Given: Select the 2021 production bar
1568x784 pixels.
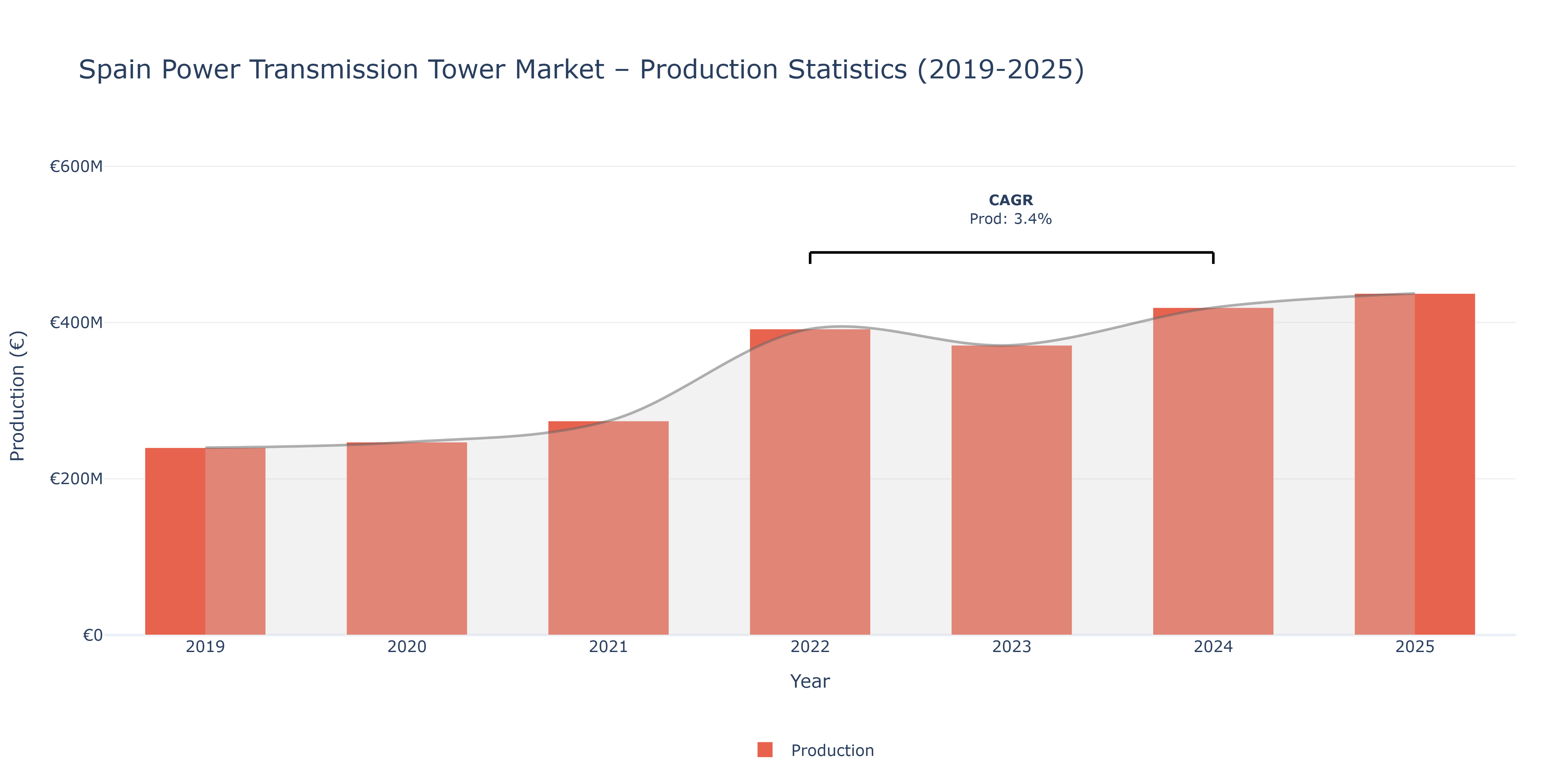Looking at the screenshot, I should click(x=608, y=528).
